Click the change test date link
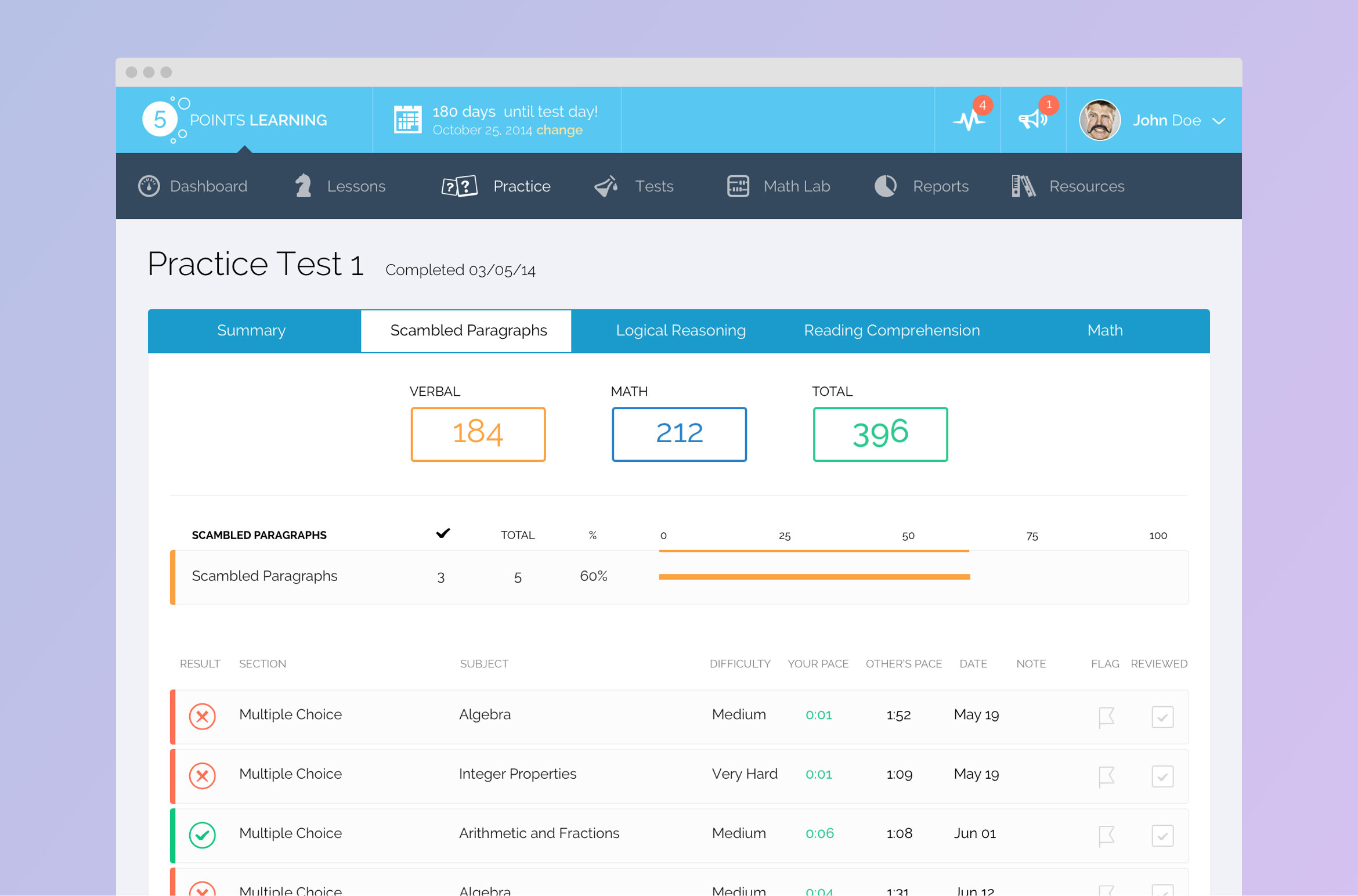Image resolution: width=1358 pixels, height=896 pixels. pos(559,130)
